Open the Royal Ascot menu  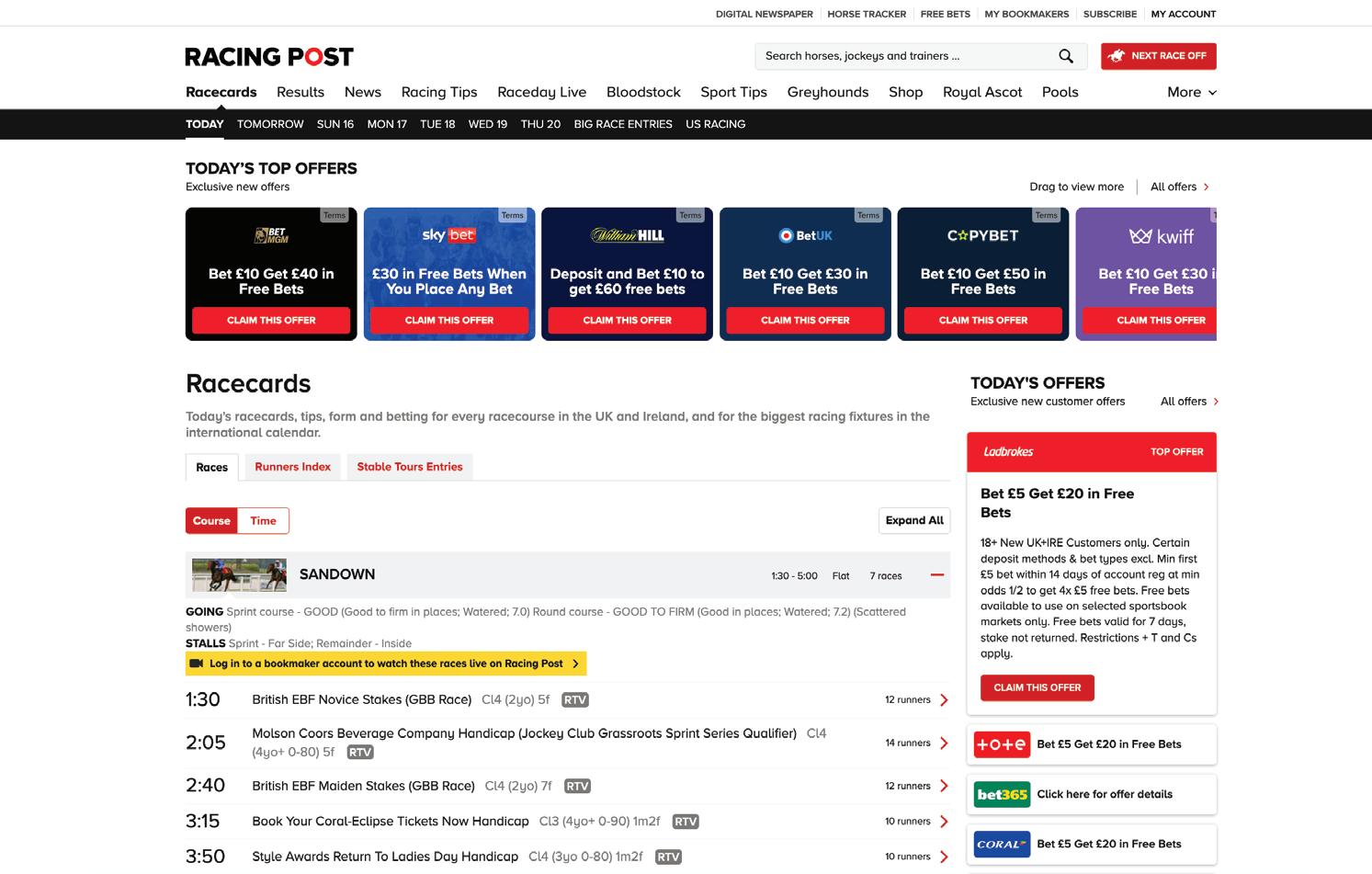click(x=982, y=92)
